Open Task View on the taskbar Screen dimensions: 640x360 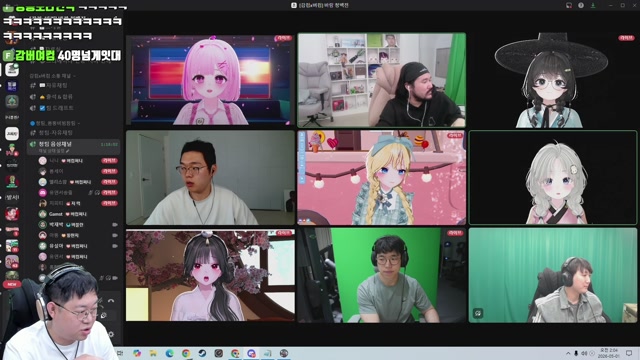(x=120, y=353)
